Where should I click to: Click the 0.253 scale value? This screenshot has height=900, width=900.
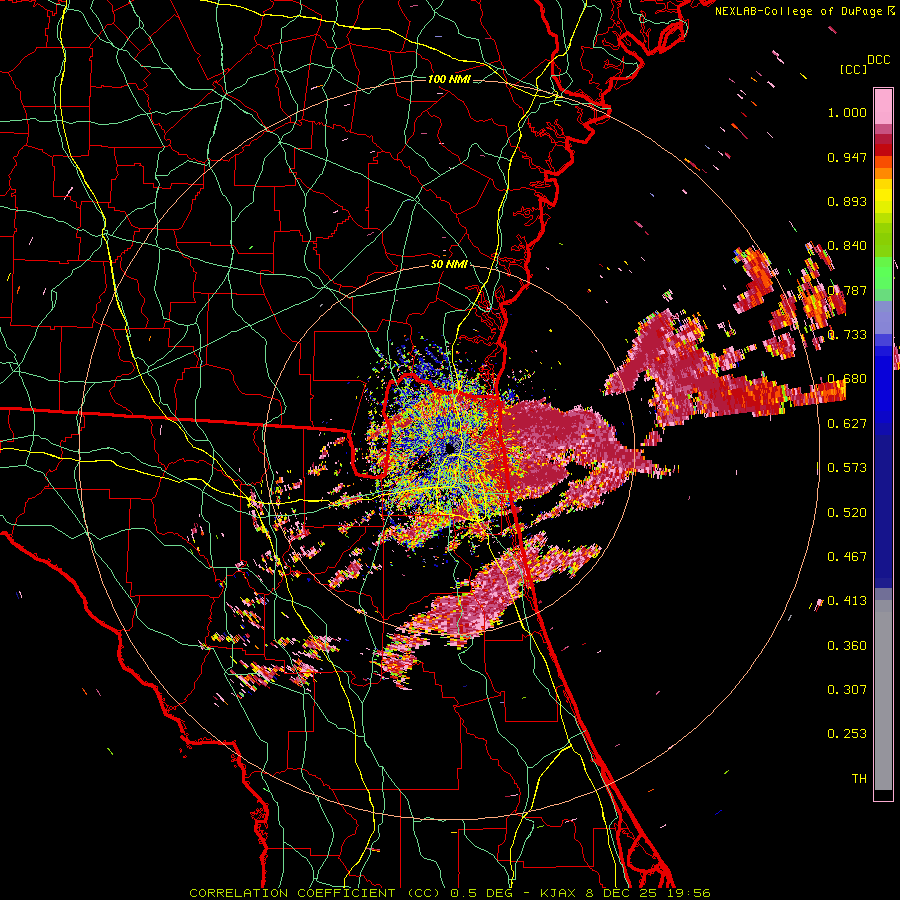[847, 734]
